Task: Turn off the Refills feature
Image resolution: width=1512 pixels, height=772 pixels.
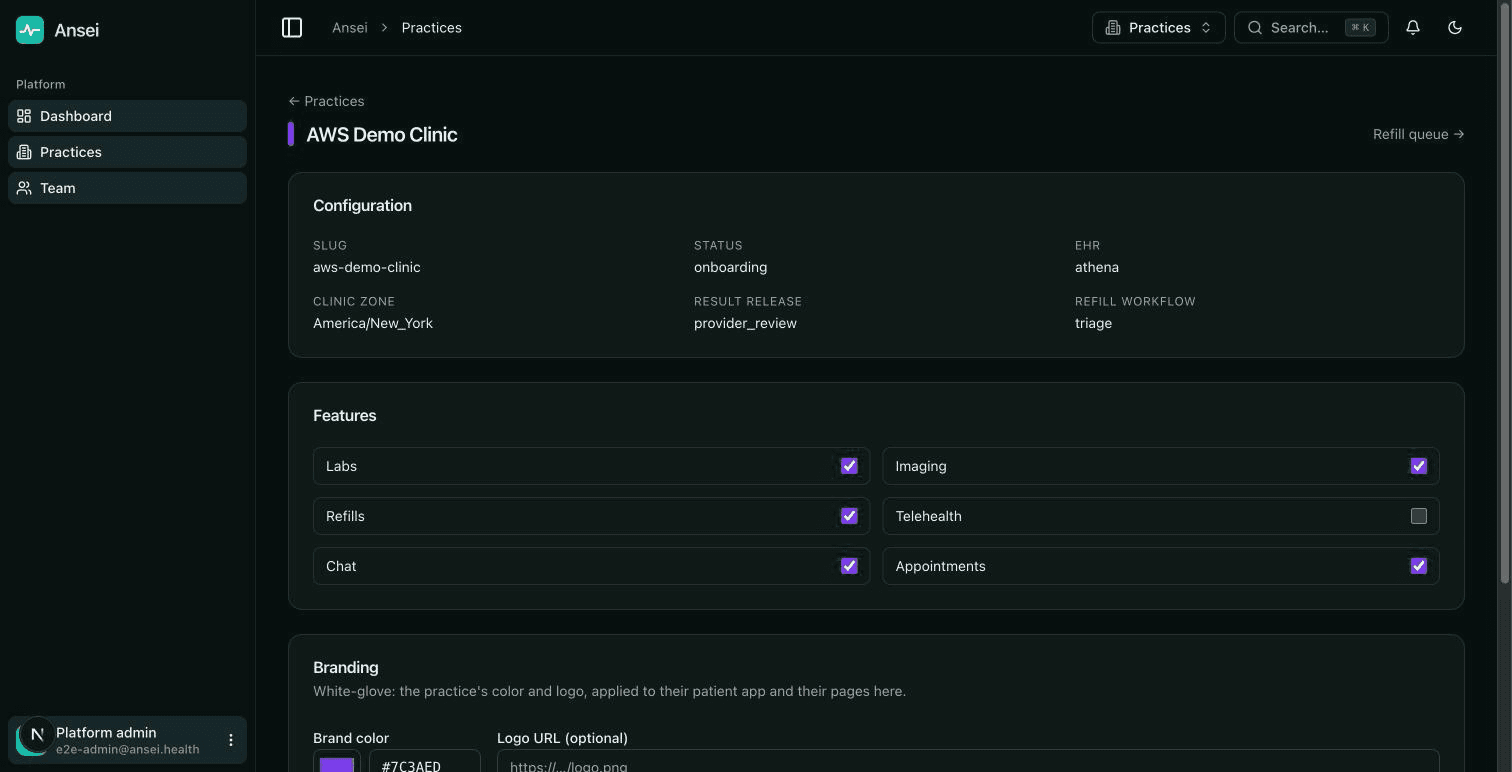Action: 849,516
